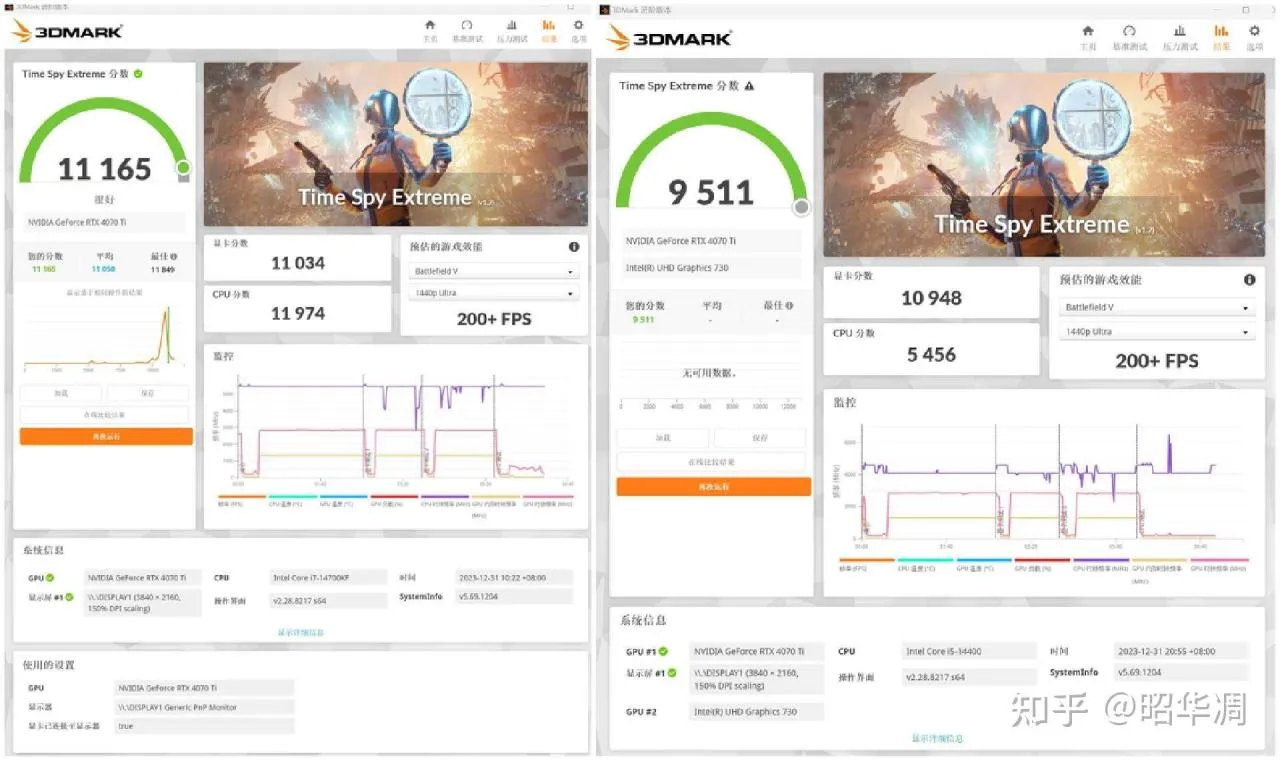The width and height of the screenshot is (1280, 761).
Task: Click graphics score 10 948 in right window
Action: tap(931, 298)
